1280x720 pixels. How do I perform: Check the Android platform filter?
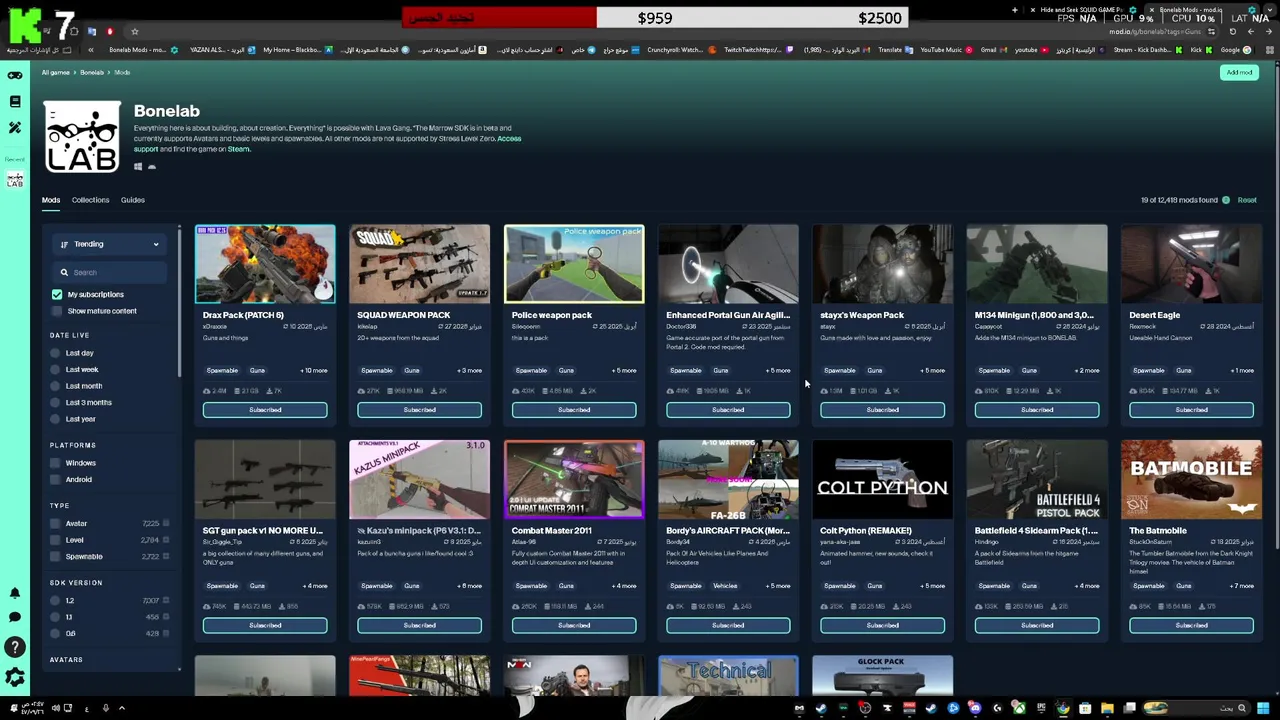click(x=56, y=480)
